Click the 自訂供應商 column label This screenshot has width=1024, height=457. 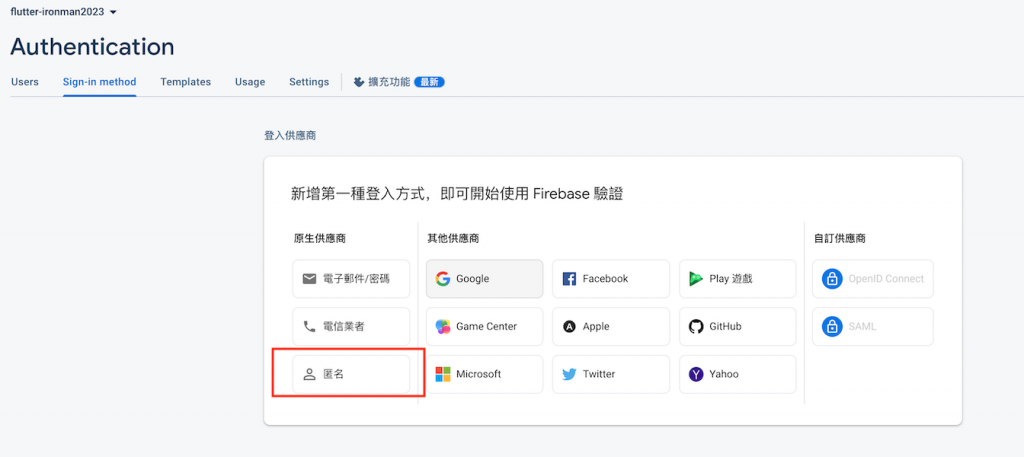tap(840, 239)
